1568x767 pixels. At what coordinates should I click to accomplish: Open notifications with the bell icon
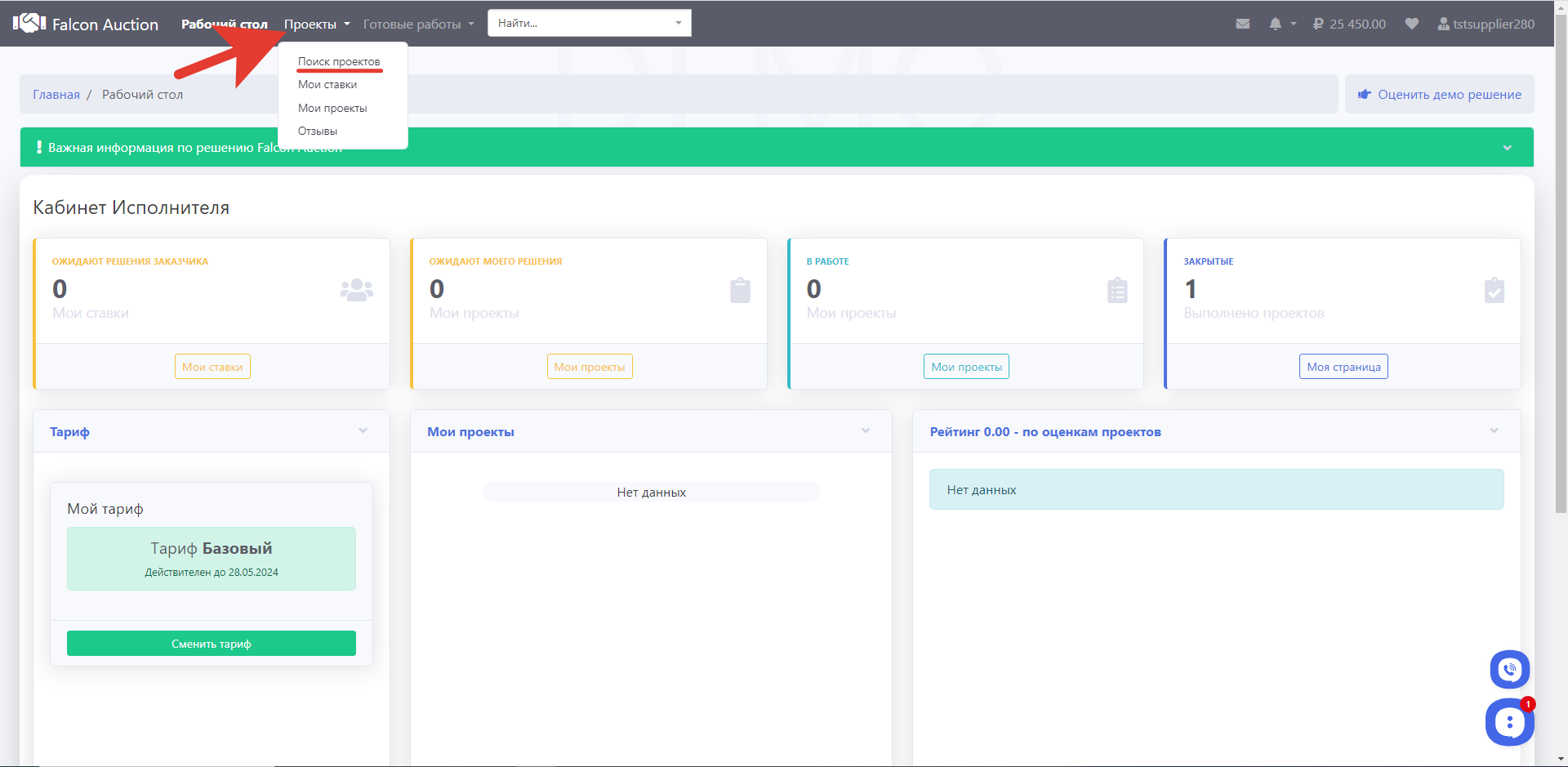pos(1275,24)
